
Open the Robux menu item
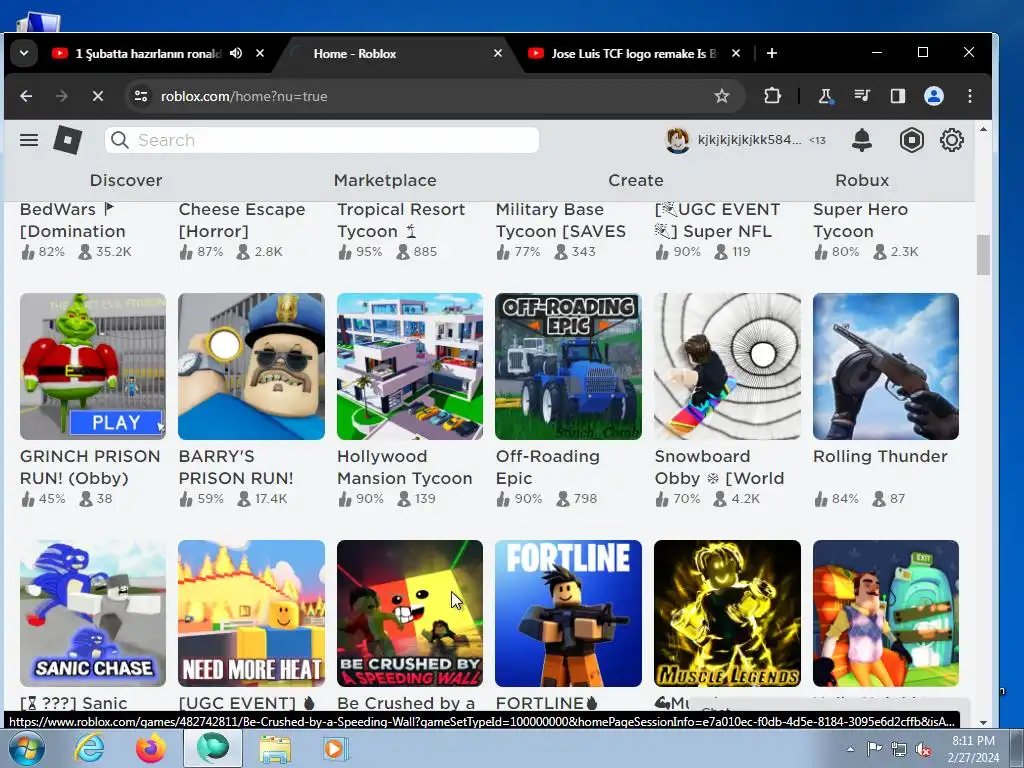click(862, 180)
